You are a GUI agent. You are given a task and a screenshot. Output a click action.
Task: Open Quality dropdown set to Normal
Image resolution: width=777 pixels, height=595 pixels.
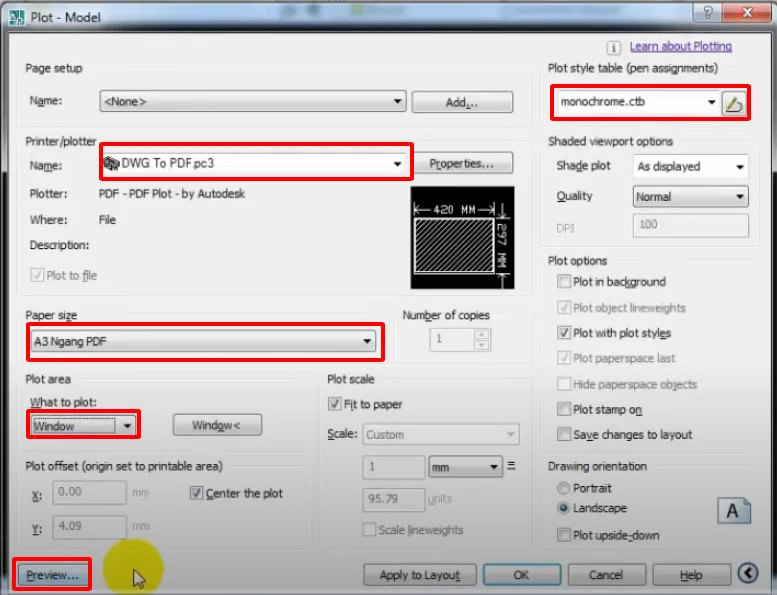coord(690,197)
